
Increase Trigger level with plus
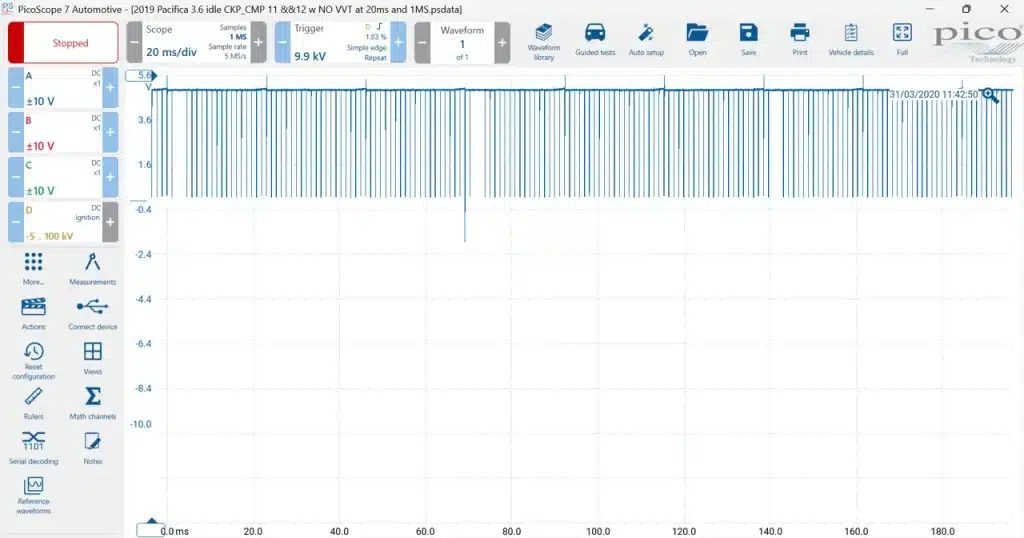pyautogui.click(x=398, y=42)
